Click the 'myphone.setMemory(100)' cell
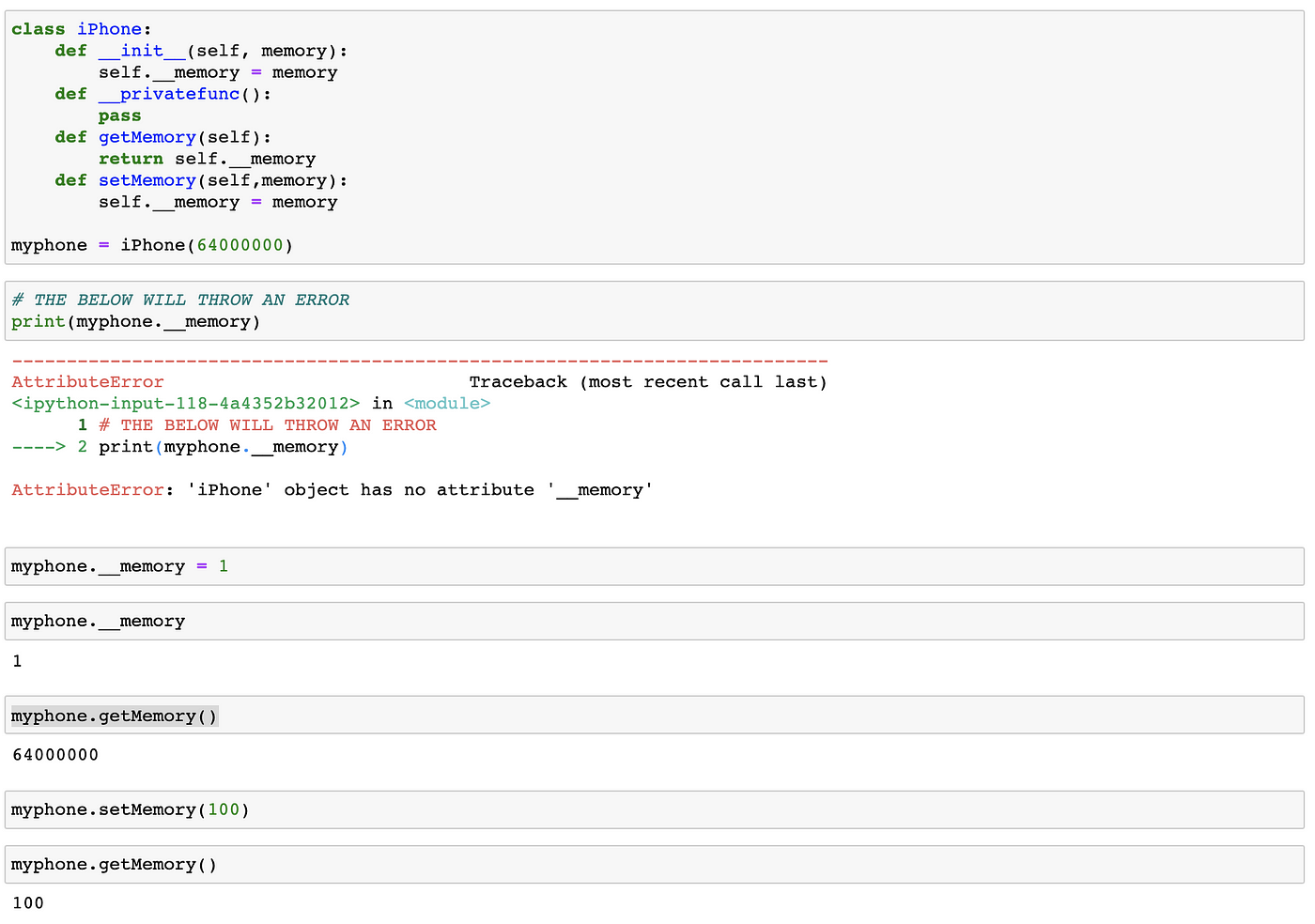 coord(654,809)
